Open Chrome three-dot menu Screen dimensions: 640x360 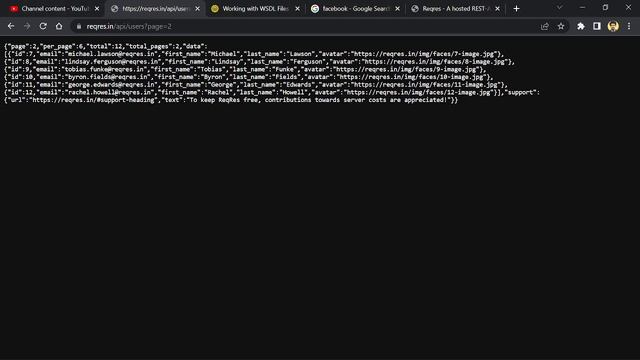[x=629, y=26]
